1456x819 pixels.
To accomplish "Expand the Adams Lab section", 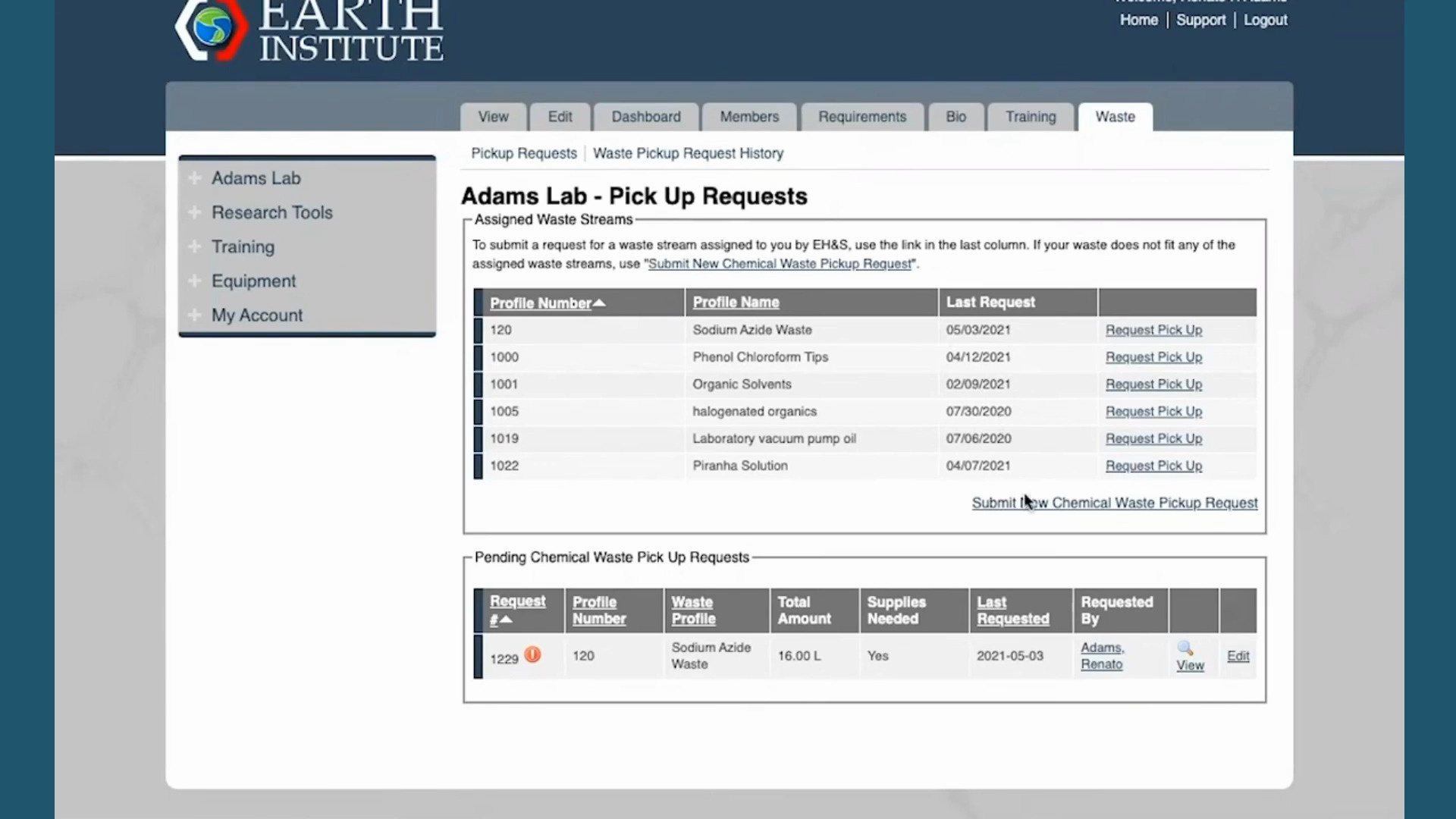I will click(x=195, y=177).
